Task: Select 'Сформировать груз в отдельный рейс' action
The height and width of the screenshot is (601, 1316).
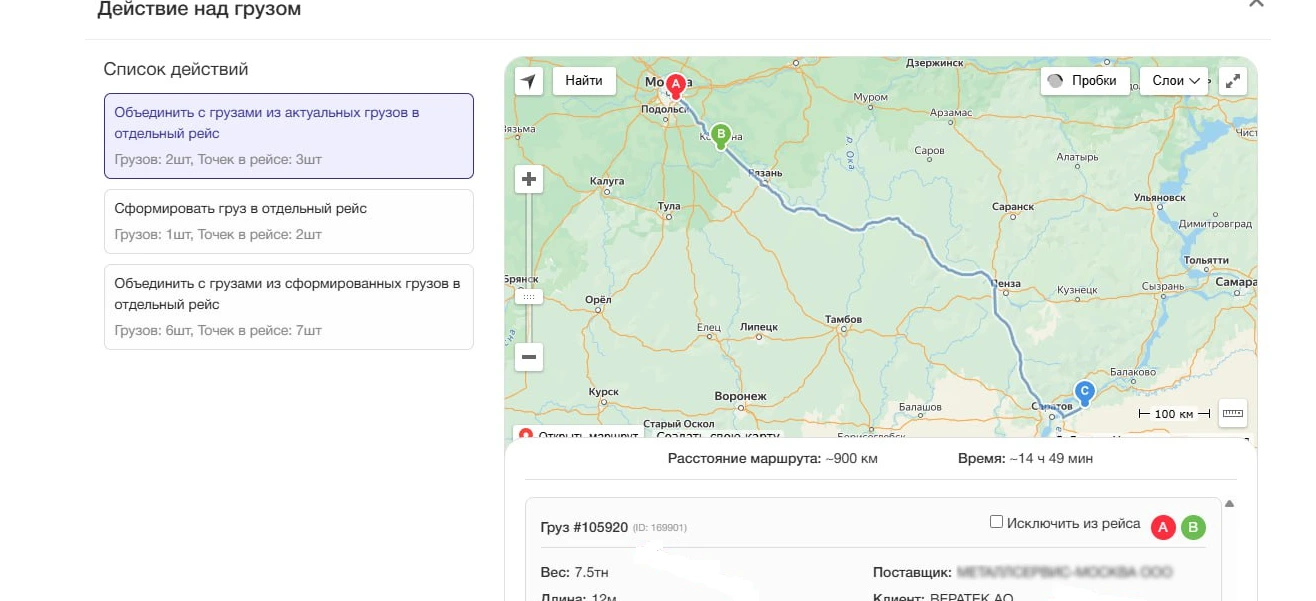Action: point(288,221)
